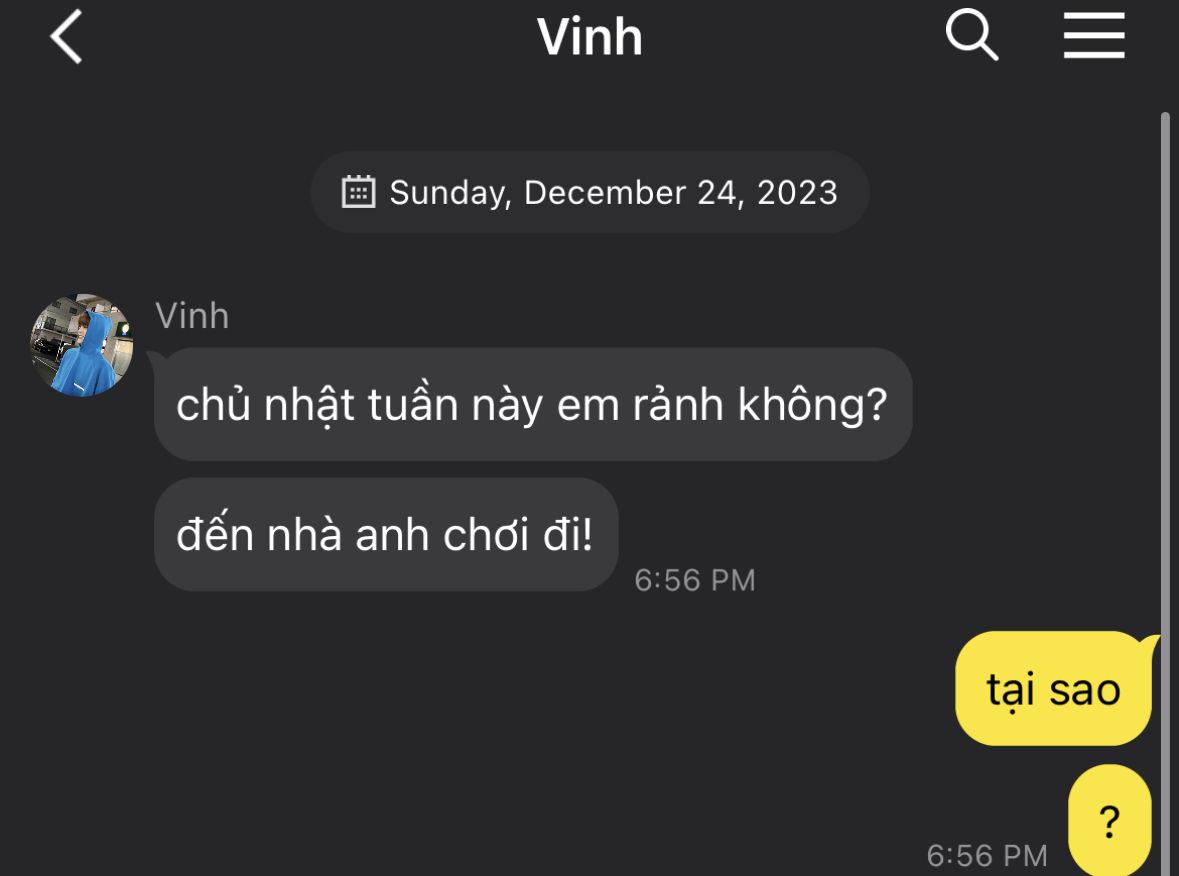Select the "đến nhà anh chơi đi!" bubble
Viewport: 1179px width, 876px height.
click(386, 535)
